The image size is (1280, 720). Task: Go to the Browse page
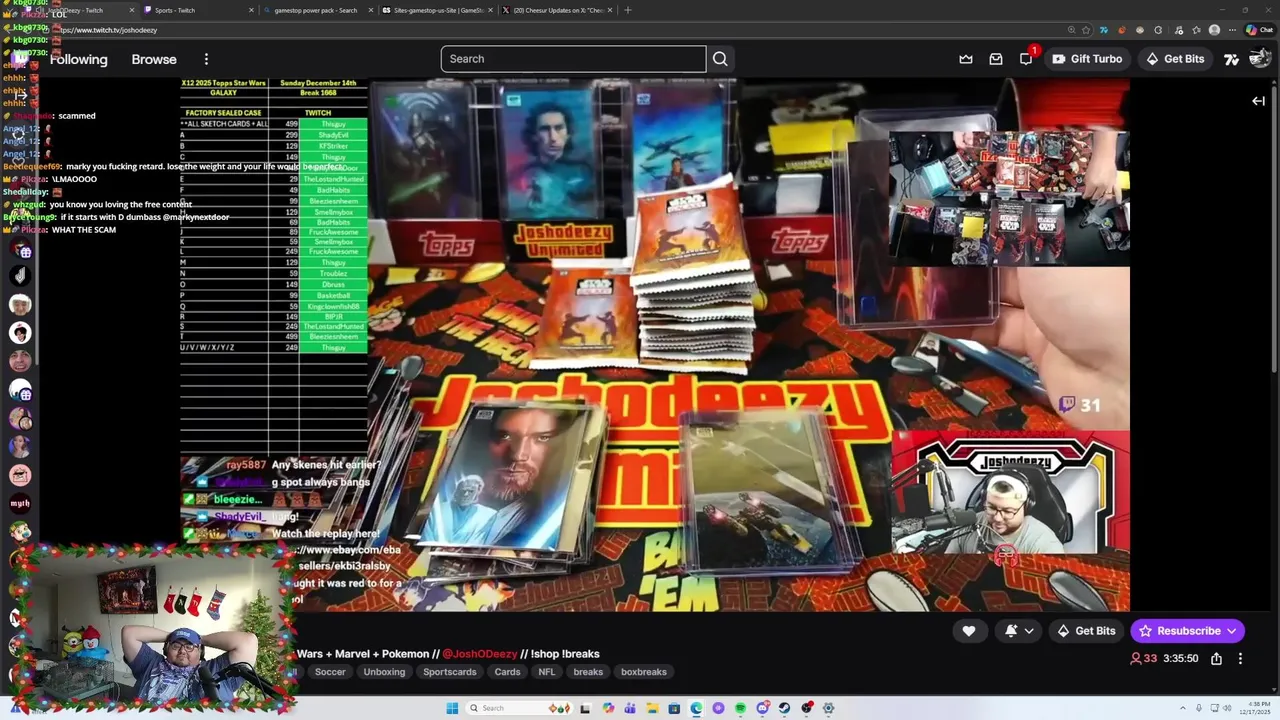click(154, 59)
